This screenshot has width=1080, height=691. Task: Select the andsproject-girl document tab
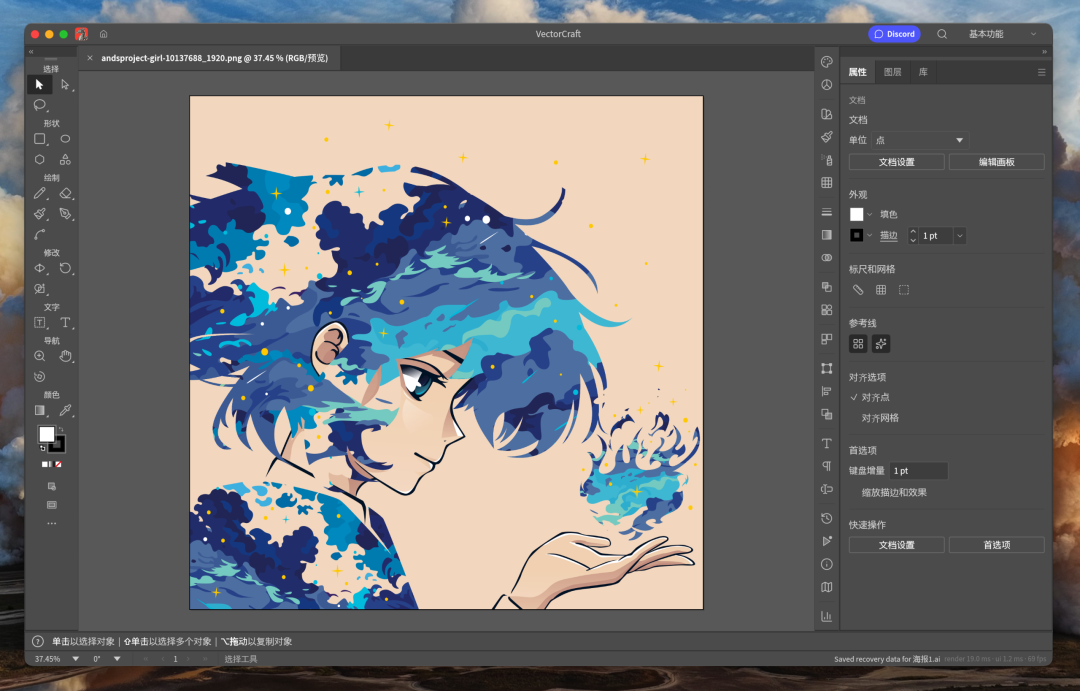pyautogui.click(x=214, y=58)
